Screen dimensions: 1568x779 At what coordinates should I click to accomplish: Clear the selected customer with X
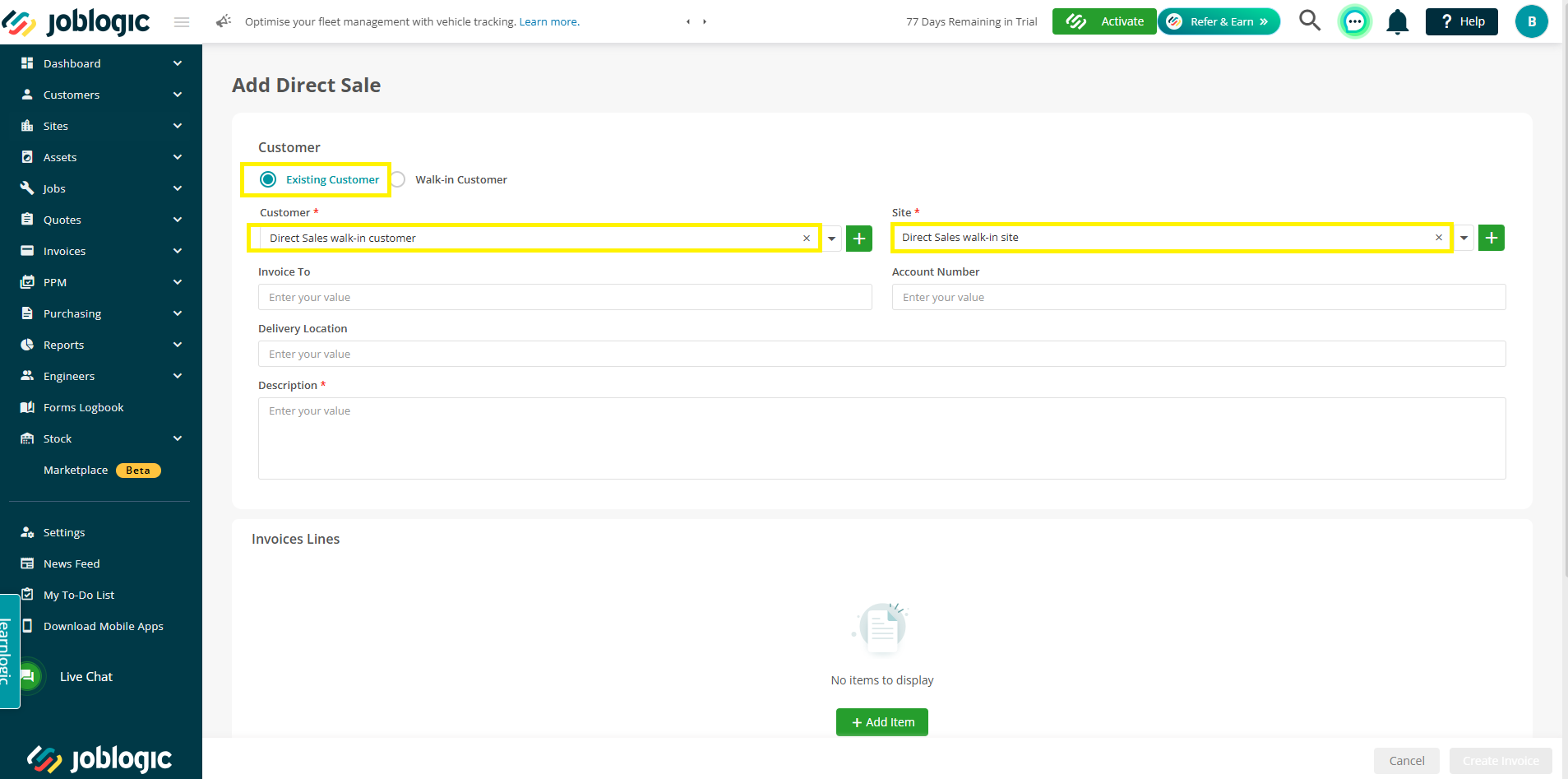[x=807, y=239]
